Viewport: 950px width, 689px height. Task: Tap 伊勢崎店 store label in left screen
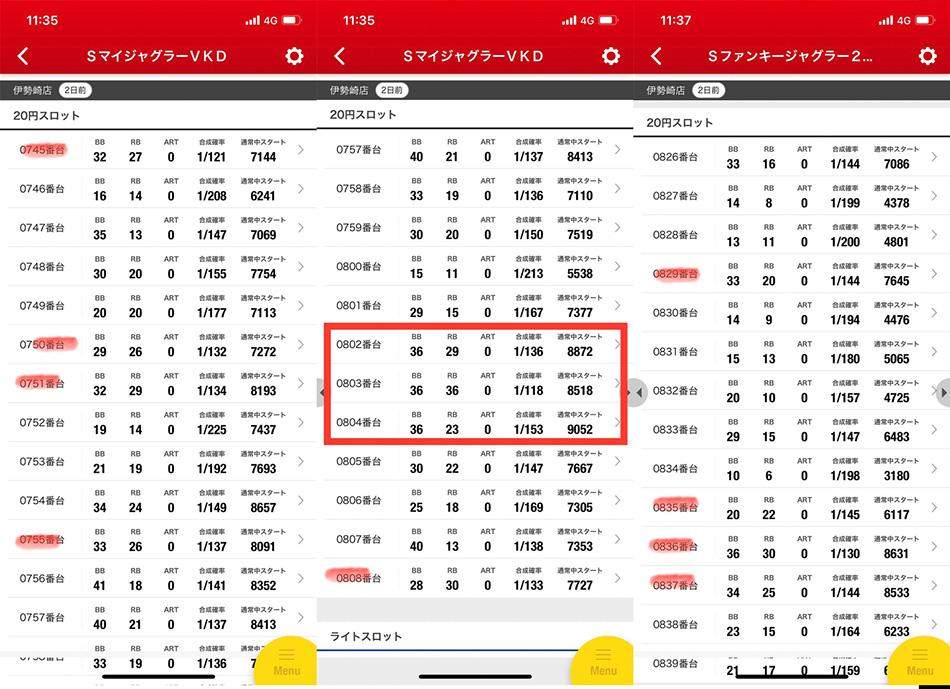coord(33,90)
